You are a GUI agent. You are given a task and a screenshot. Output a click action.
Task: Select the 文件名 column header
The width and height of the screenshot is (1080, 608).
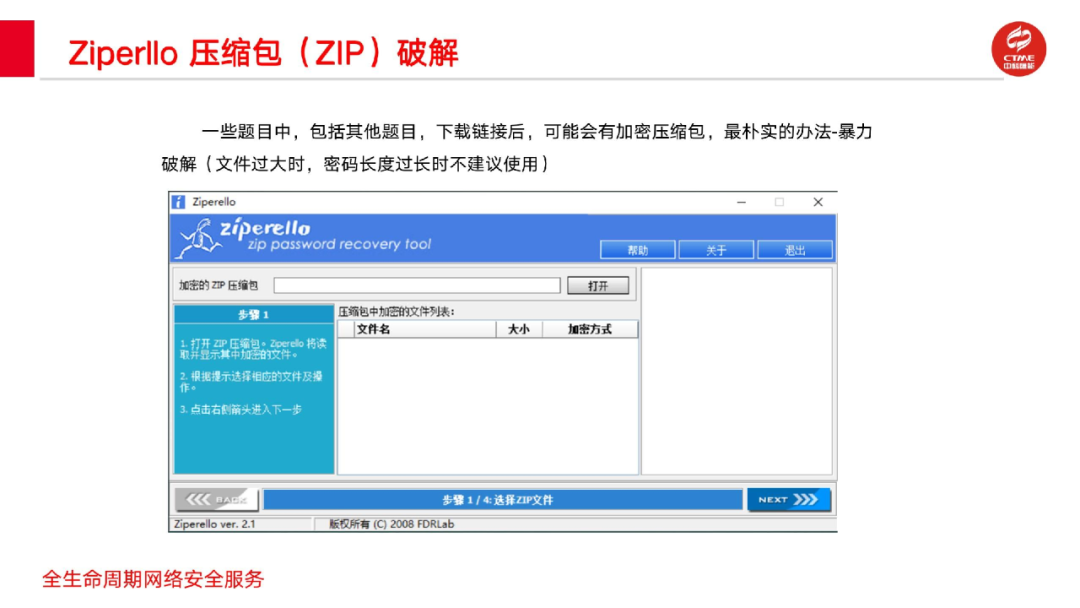425,330
